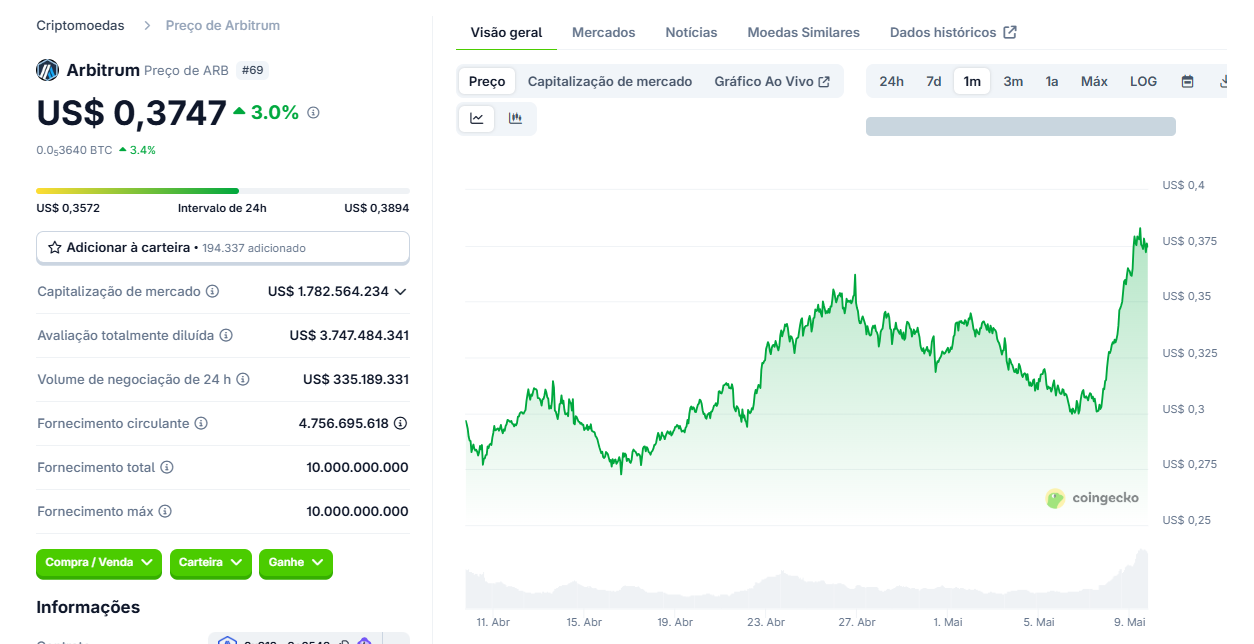Select the 24h time range
The width and height of the screenshot is (1254, 644).
tap(892, 81)
